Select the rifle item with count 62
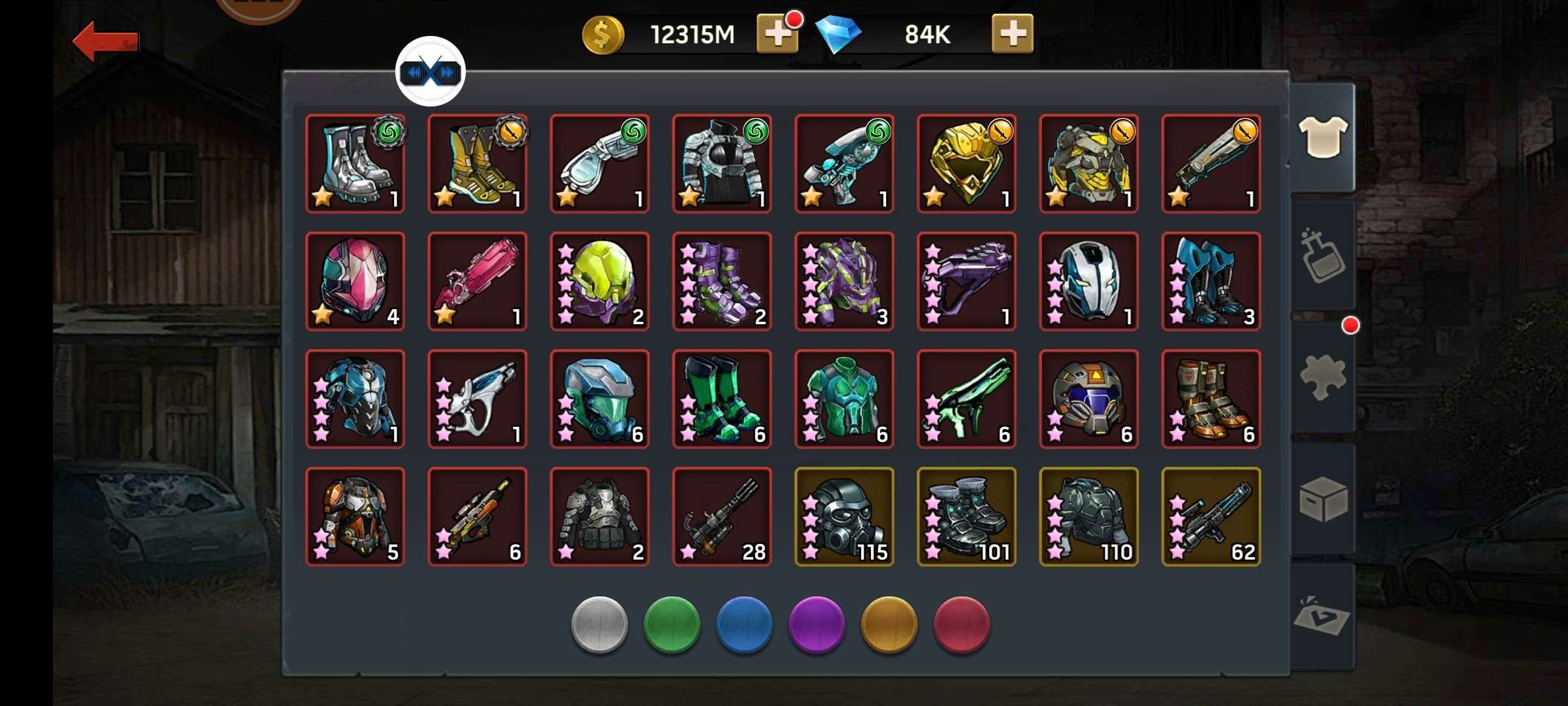1568x706 pixels. [x=1211, y=516]
